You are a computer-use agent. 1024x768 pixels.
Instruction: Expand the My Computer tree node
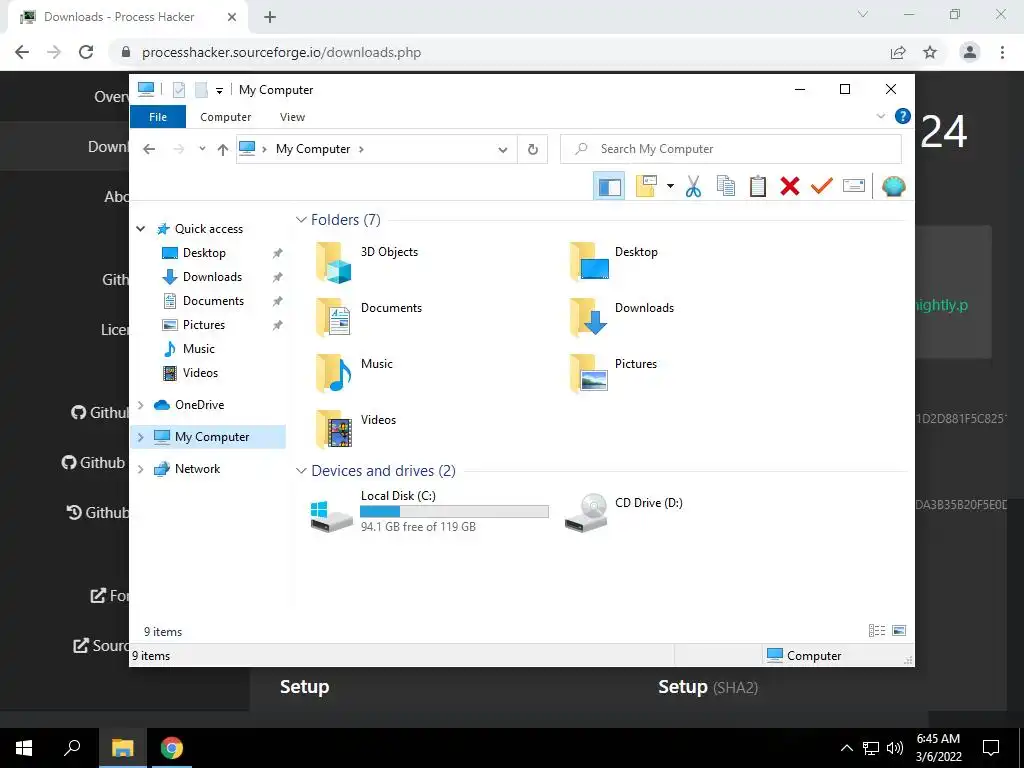pyautogui.click(x=140, y=437)
